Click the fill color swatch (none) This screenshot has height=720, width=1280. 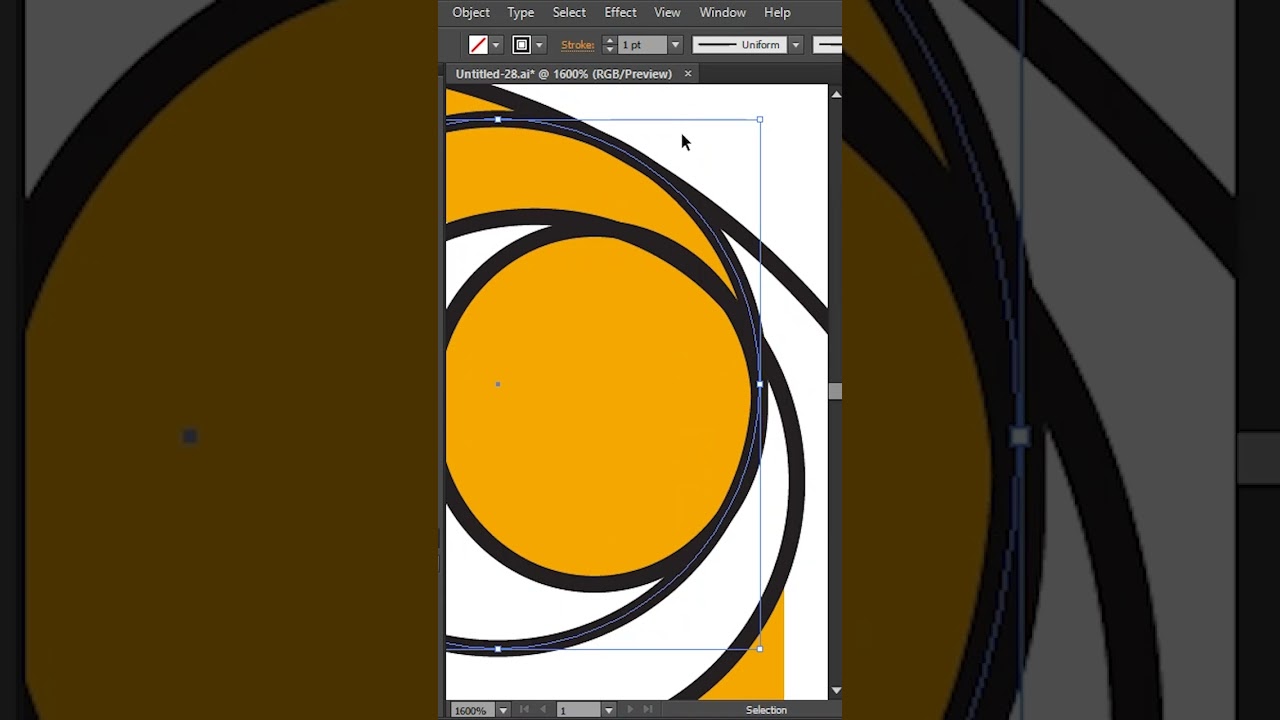pyautogui.click(x=478, y=45)
